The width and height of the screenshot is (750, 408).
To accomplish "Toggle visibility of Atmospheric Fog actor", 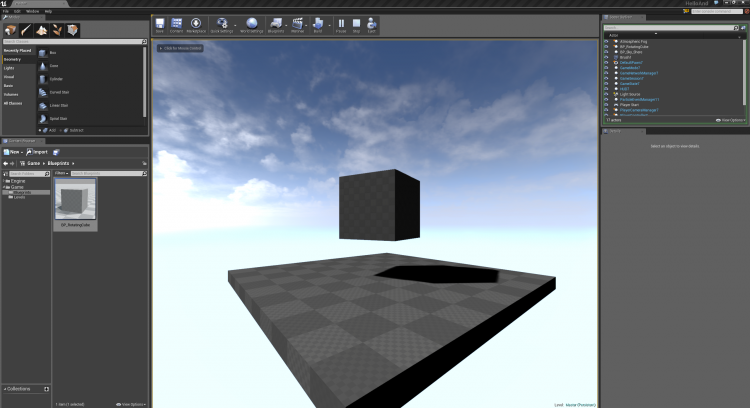I will 606,42.
